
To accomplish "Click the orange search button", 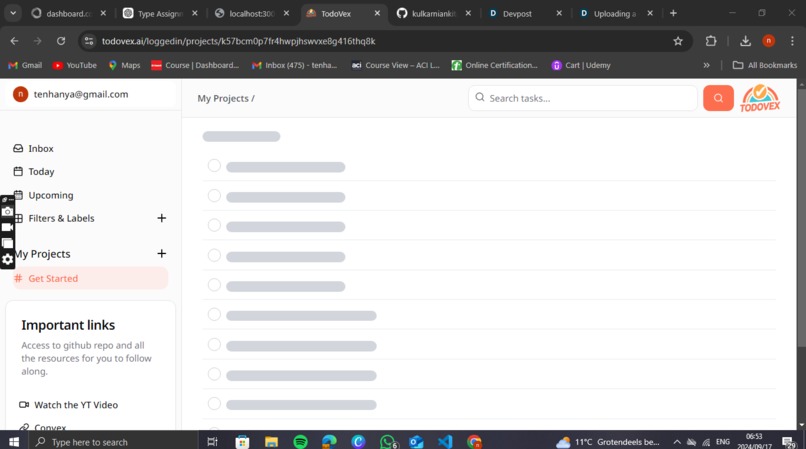I will pos(718,98).
